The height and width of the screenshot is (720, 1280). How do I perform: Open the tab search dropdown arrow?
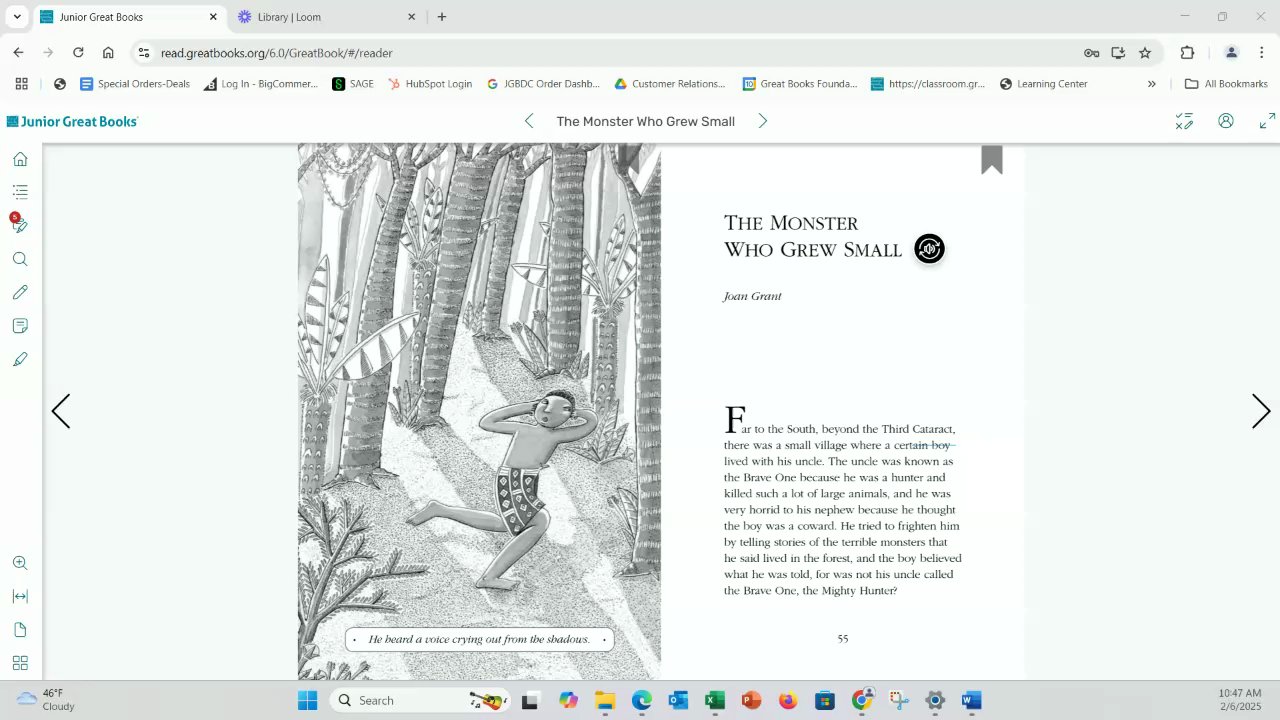coord(17,17)
